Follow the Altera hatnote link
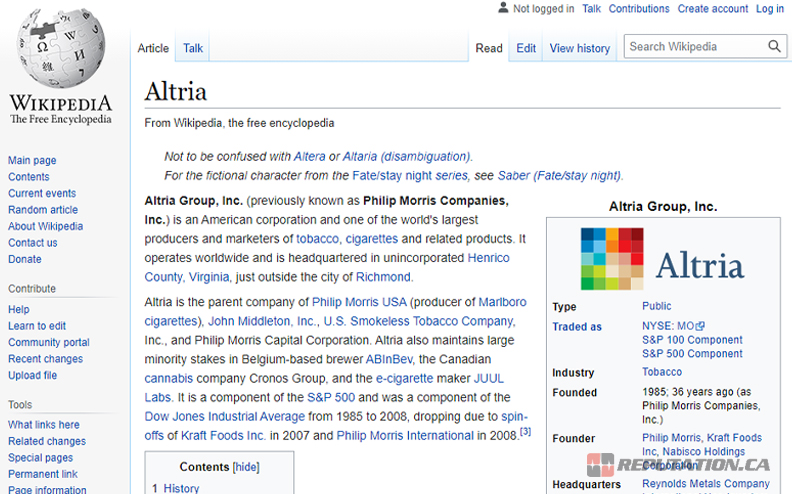This screenshot has height=494, width=792. 310,157
